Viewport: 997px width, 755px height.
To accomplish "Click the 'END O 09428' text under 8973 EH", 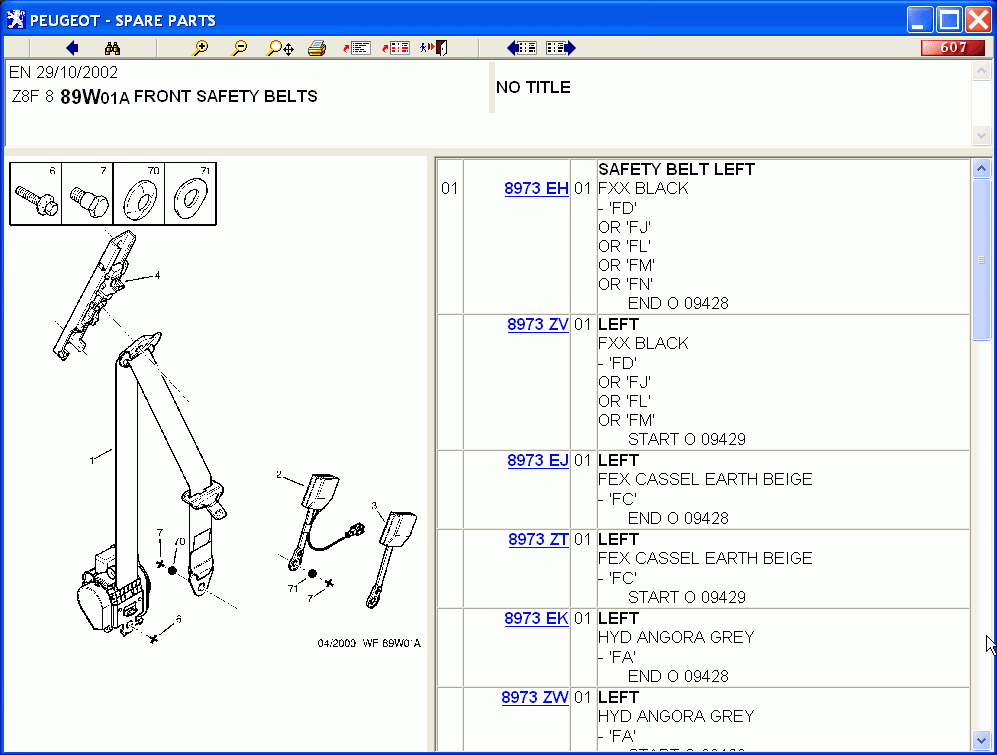I will pos(678,303).
